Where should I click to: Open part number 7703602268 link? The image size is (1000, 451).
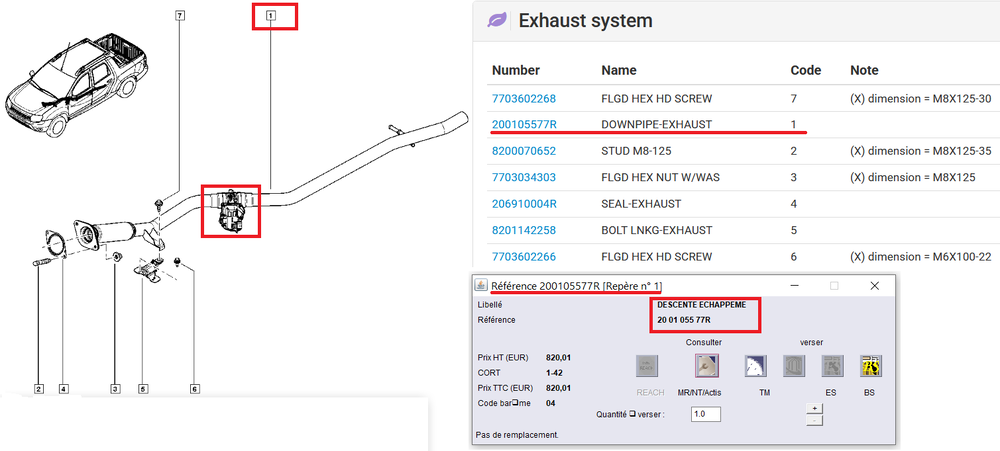click(x=523, y=99)
